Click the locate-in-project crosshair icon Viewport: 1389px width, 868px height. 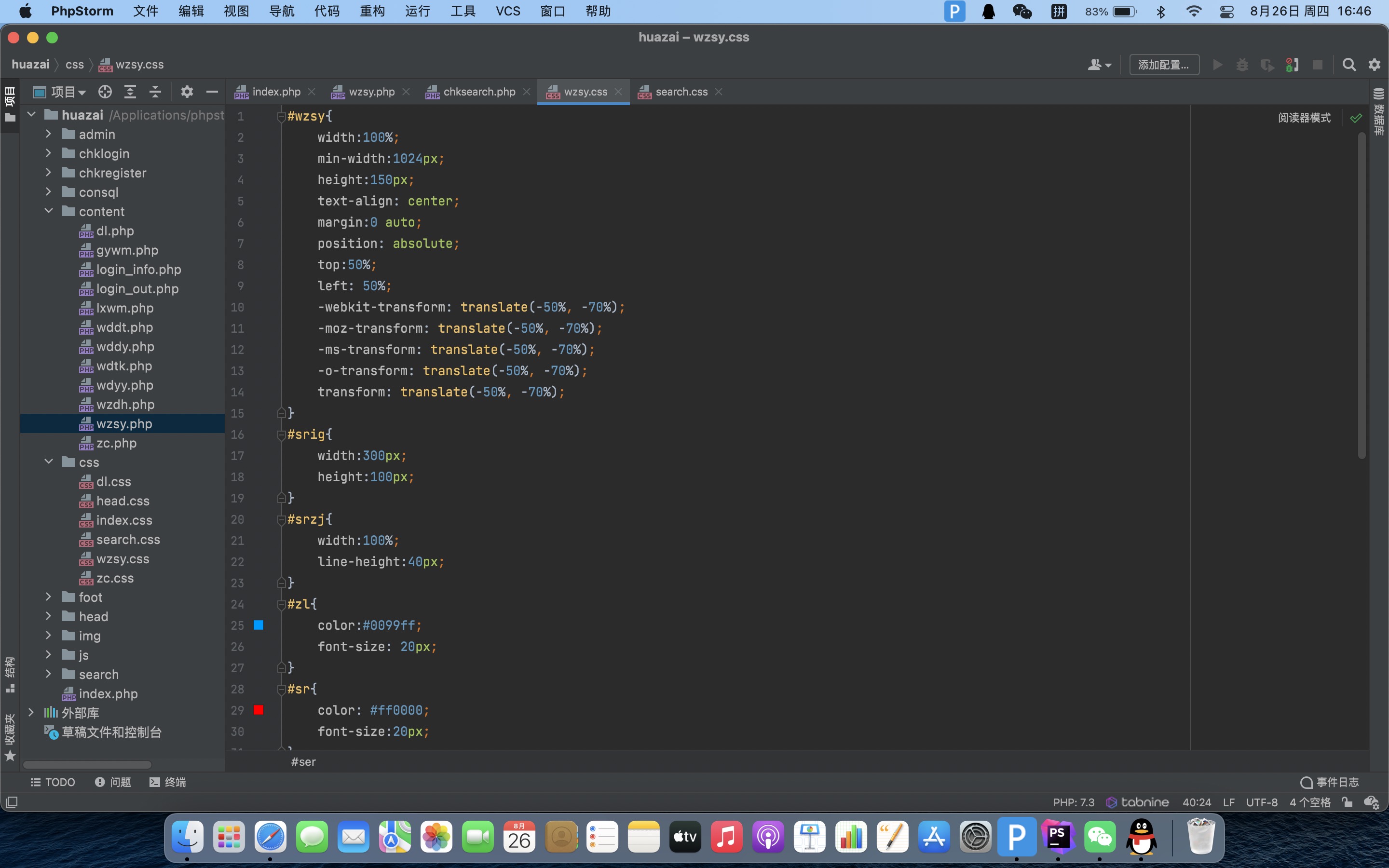[x=105, y=92]
